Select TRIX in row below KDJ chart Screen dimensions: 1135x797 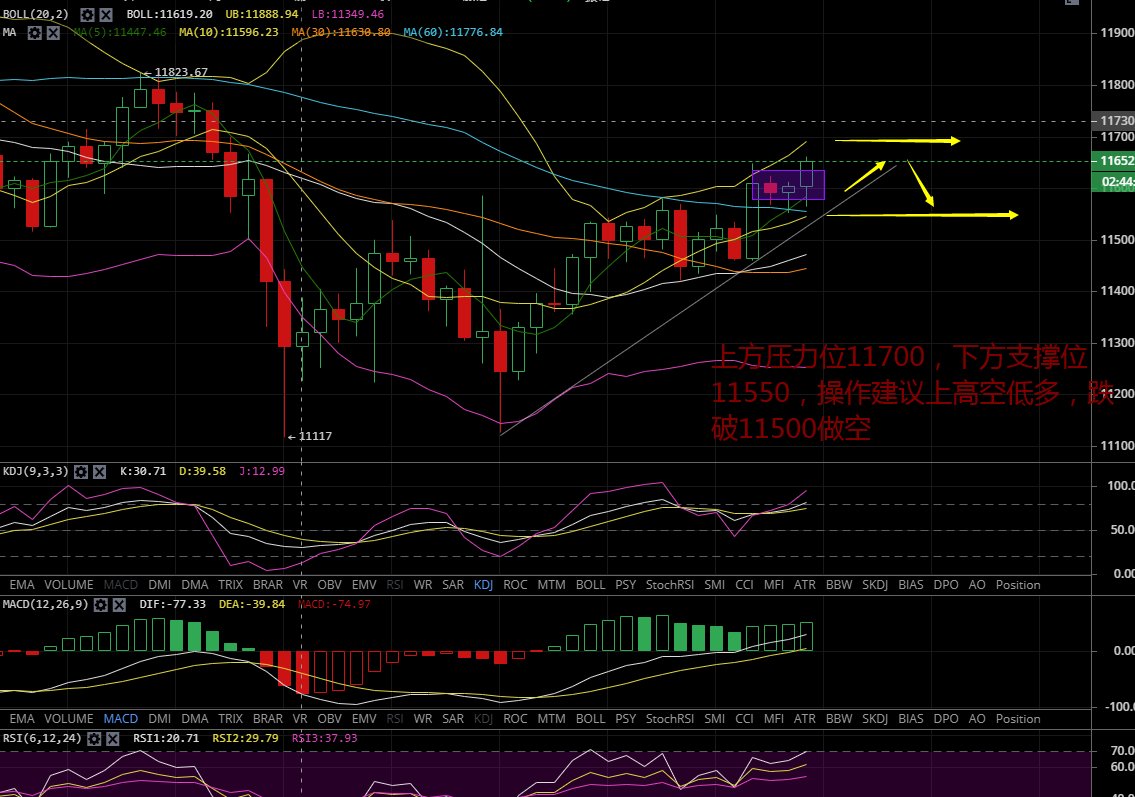(x=230, y=585)
